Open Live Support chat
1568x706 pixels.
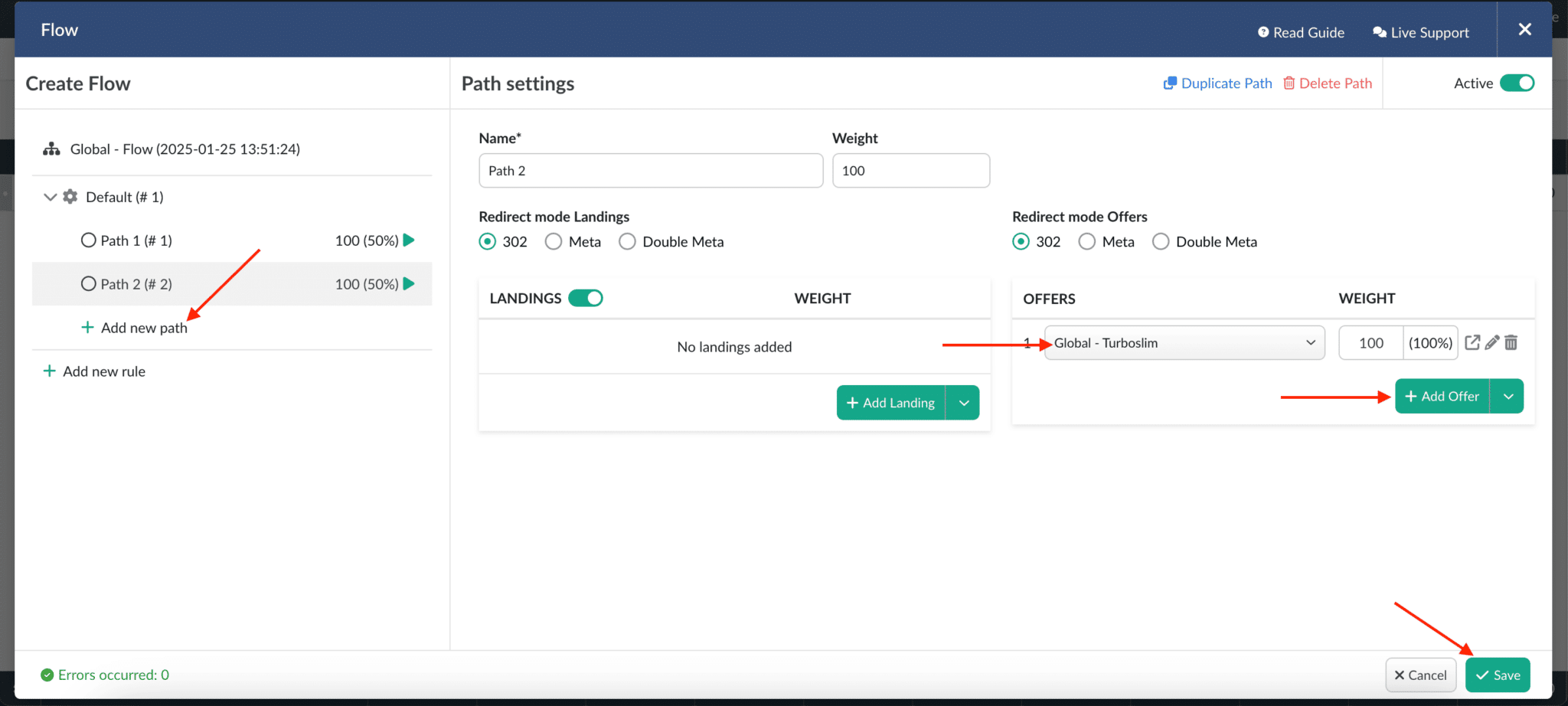[x=1422, y=32]
